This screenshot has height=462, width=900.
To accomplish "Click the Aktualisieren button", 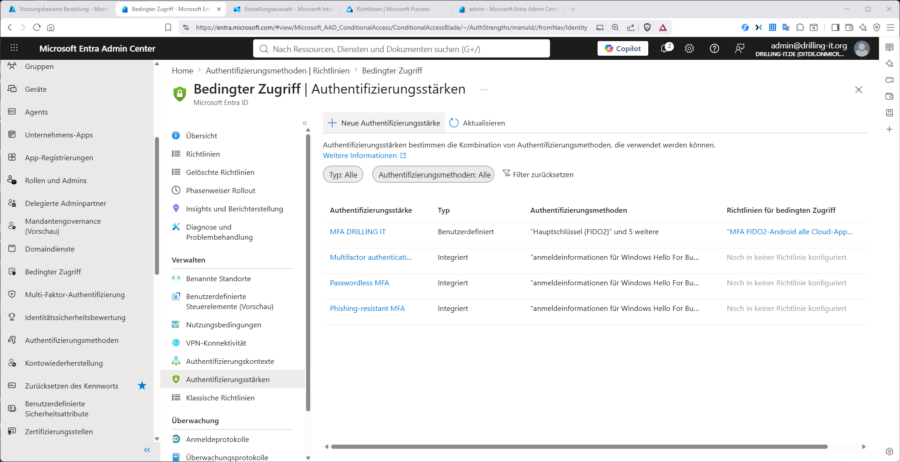I will (478, 123).
